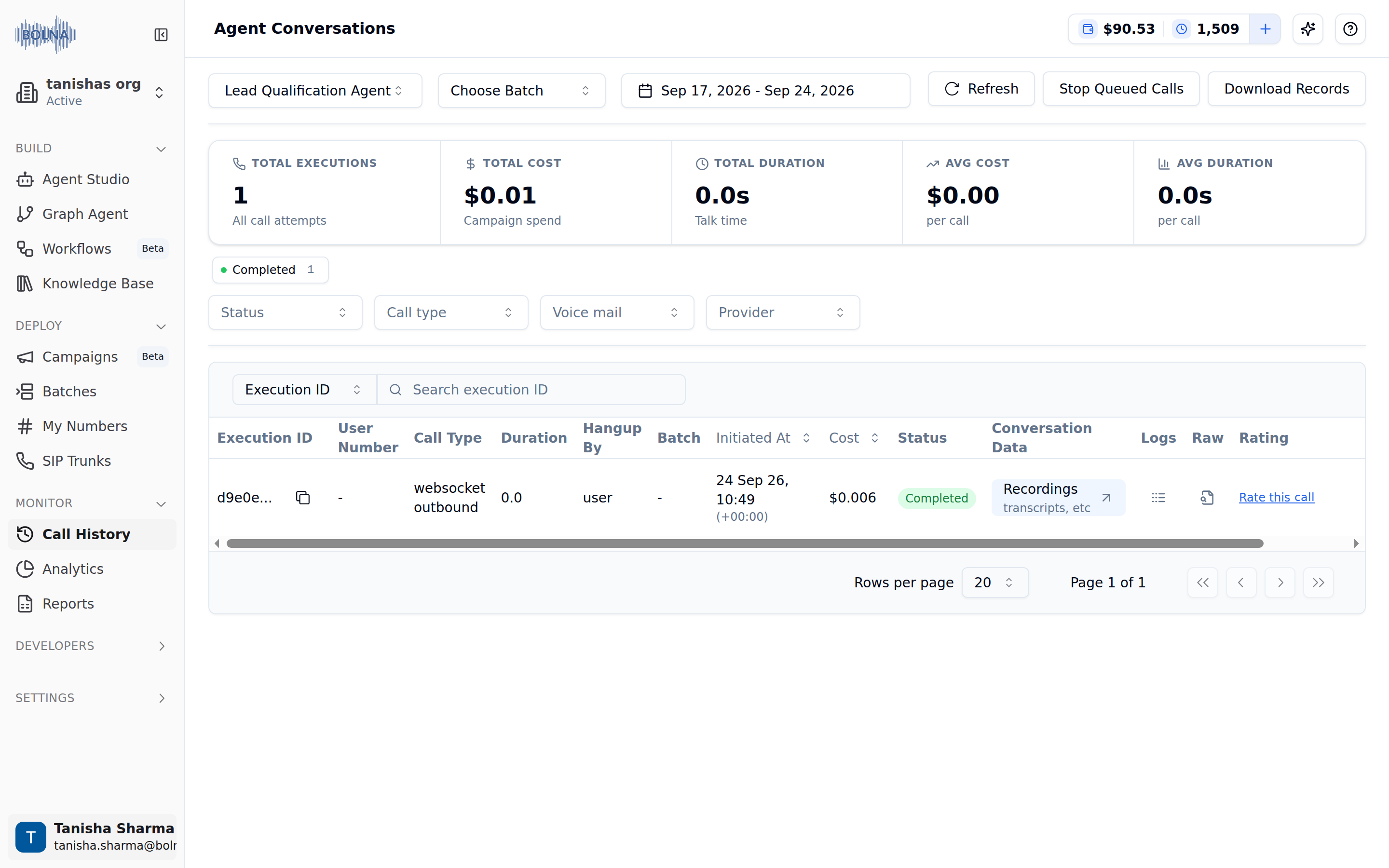Go to the next page
This screenshot has width=1389, height=868.
point(1280,583)
